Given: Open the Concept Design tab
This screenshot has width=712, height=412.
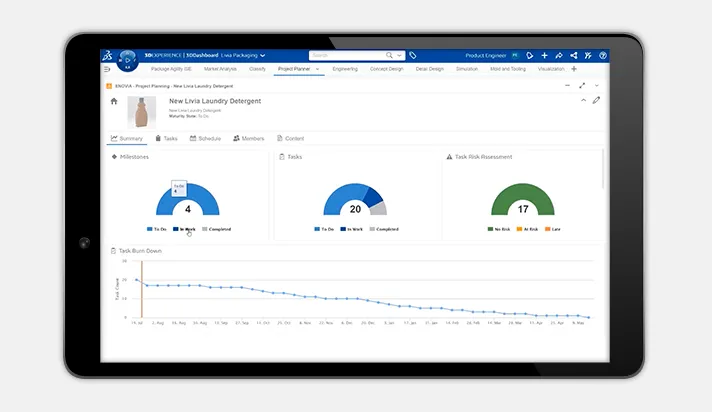Looking at the screenshot, I should (x=387, y=69).
